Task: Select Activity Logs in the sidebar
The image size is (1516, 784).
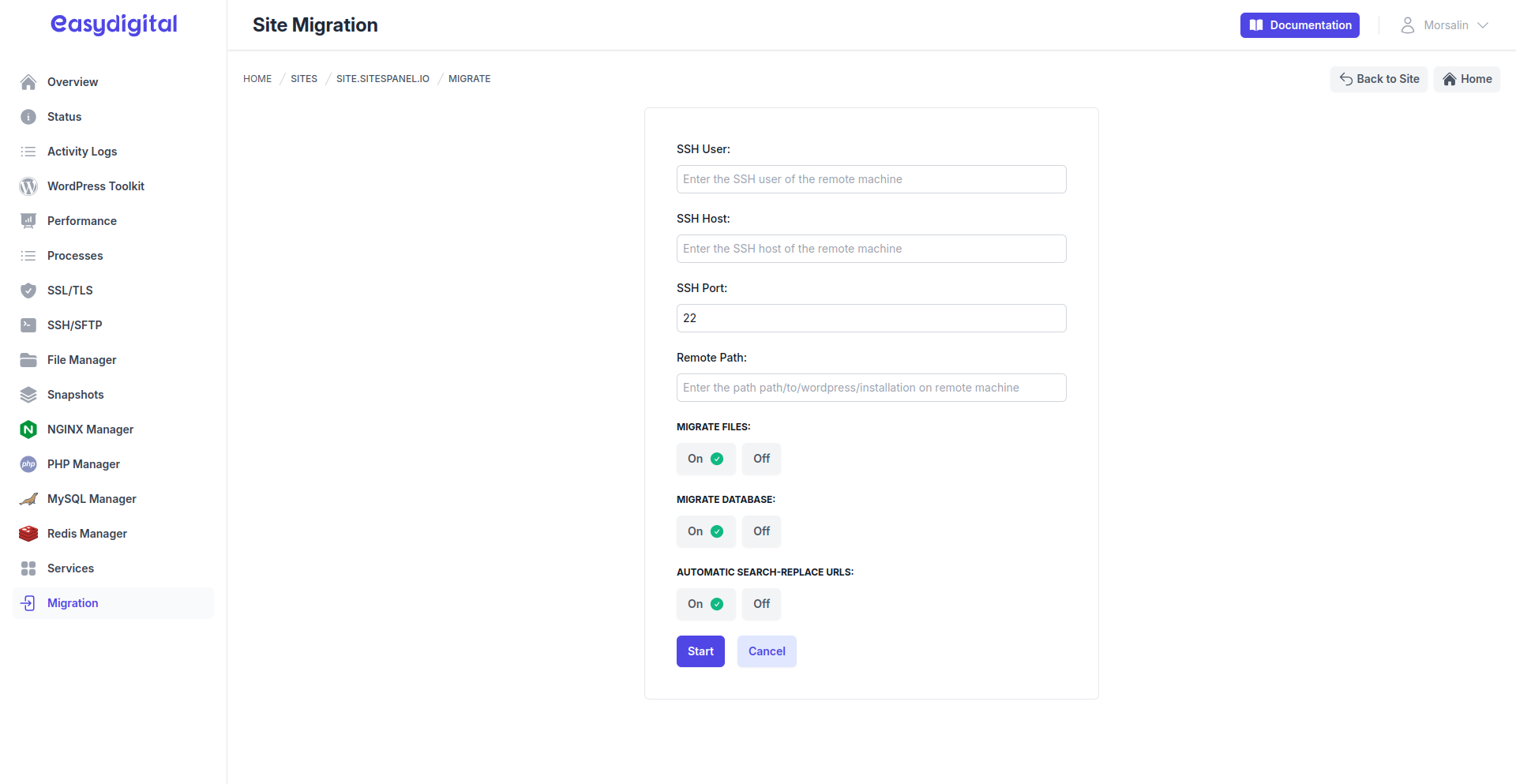Action: point(84,151)
